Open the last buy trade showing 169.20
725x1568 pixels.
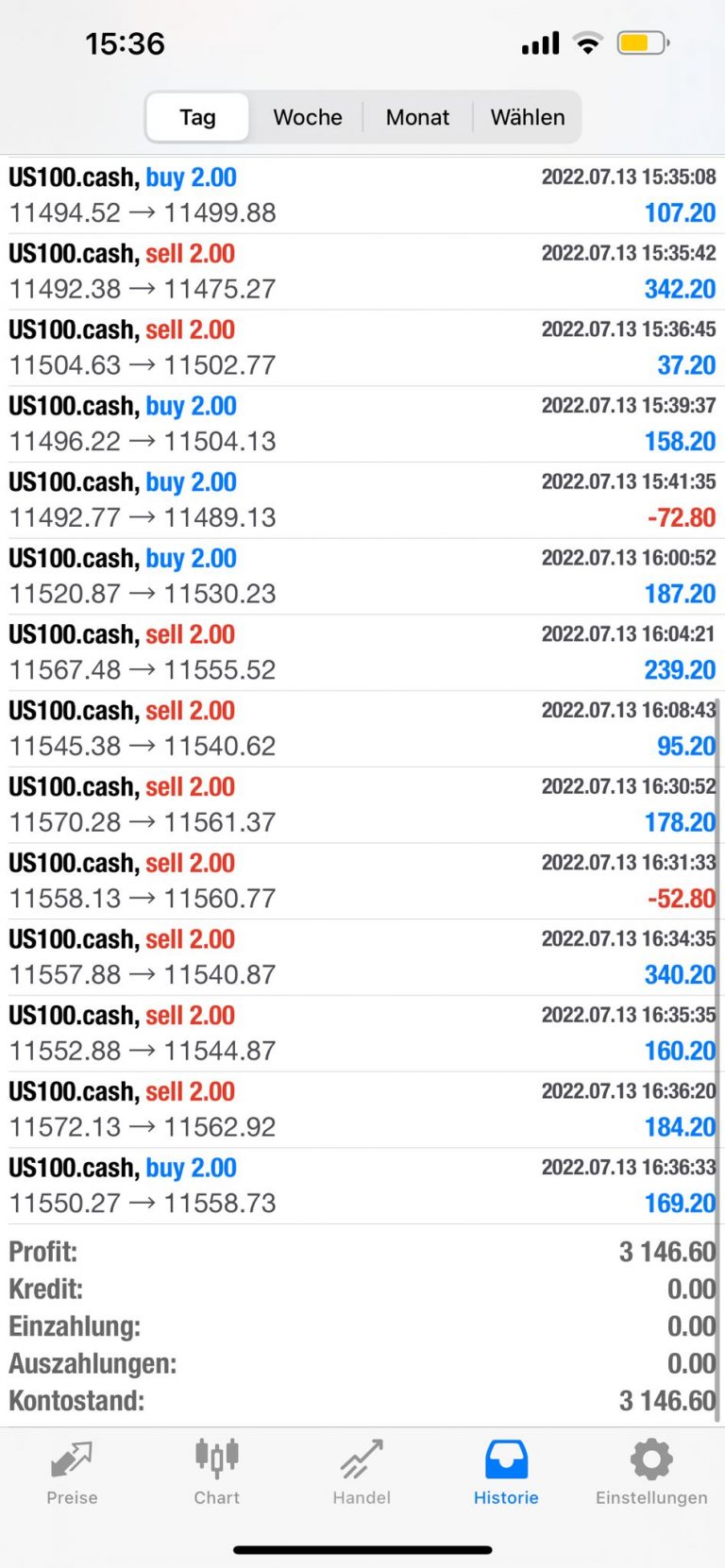click(x=362, y=1186)
